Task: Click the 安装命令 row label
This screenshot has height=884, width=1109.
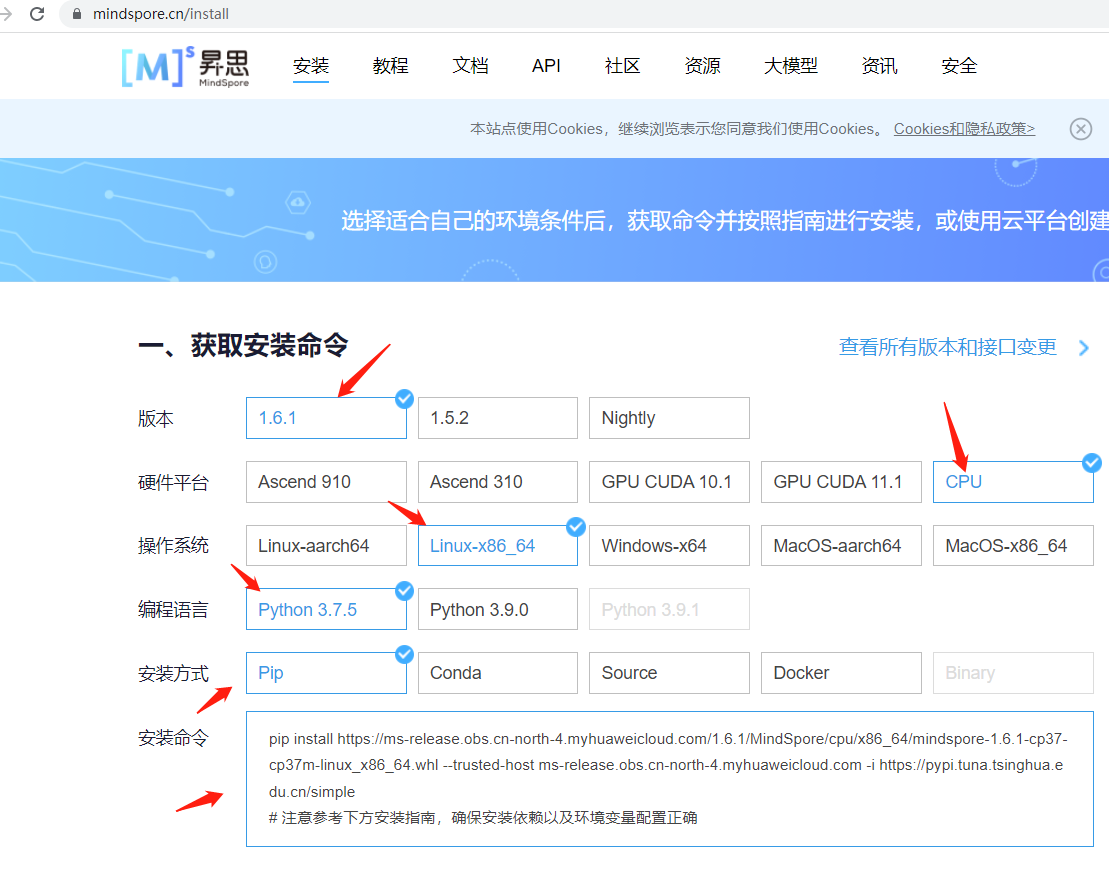Action: click(x=173, y=738)
